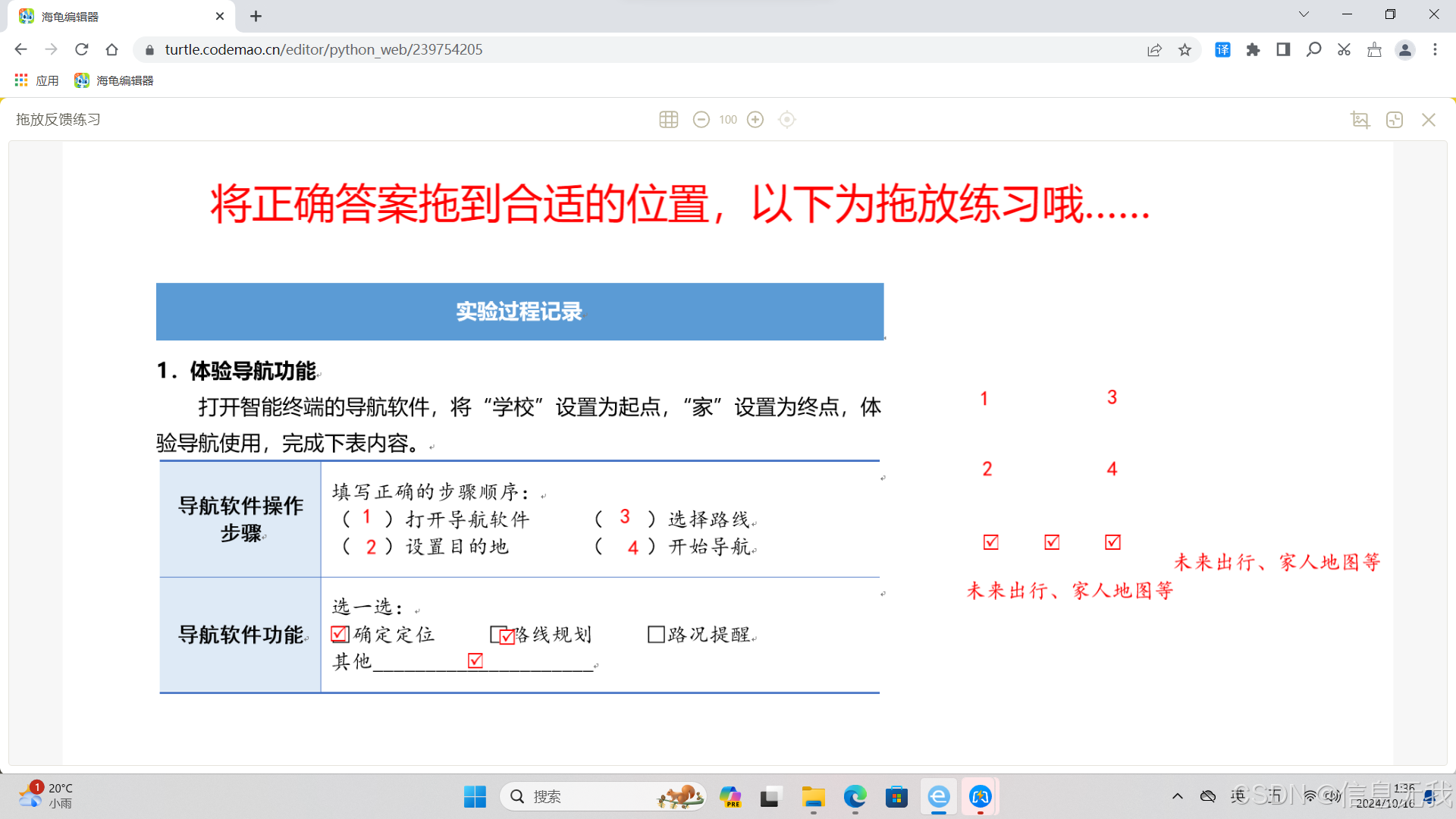
Task: Open the translate extension icon
Action: coord(1222,50)
